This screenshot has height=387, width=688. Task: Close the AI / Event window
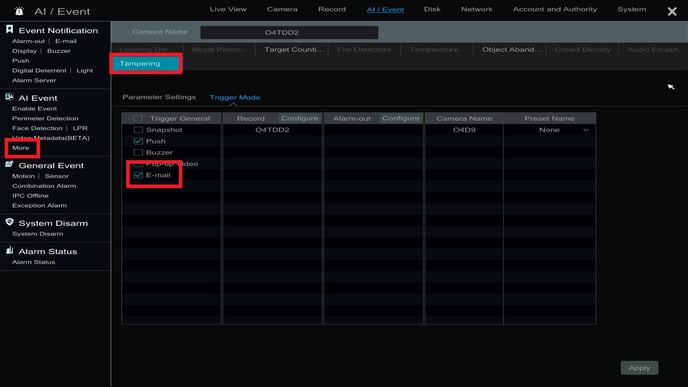(672, 11)
